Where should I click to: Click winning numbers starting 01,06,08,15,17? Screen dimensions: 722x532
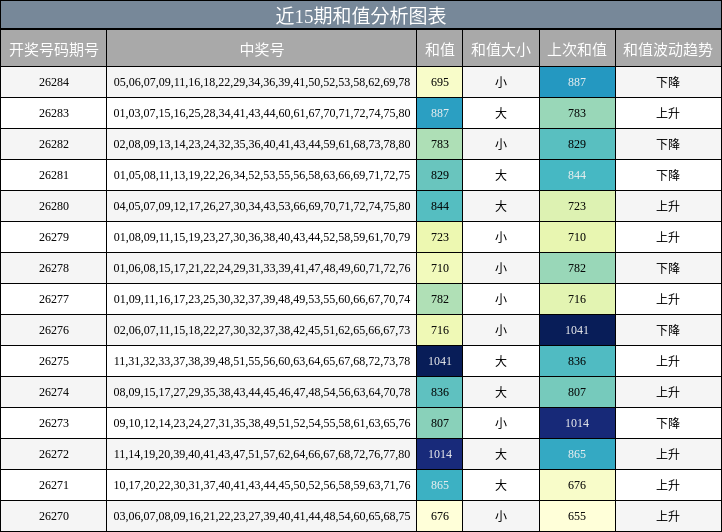click(x=262, y=268)
